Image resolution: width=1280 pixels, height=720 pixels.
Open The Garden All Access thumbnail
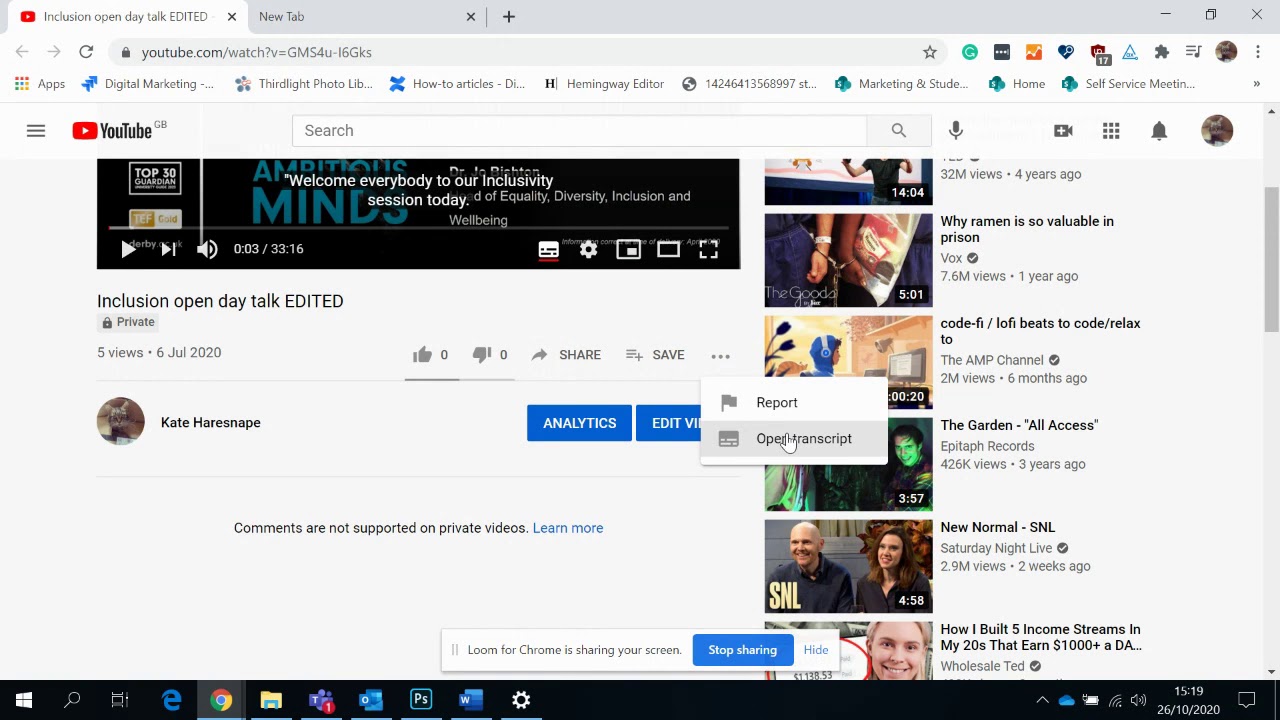pos(848,464)
